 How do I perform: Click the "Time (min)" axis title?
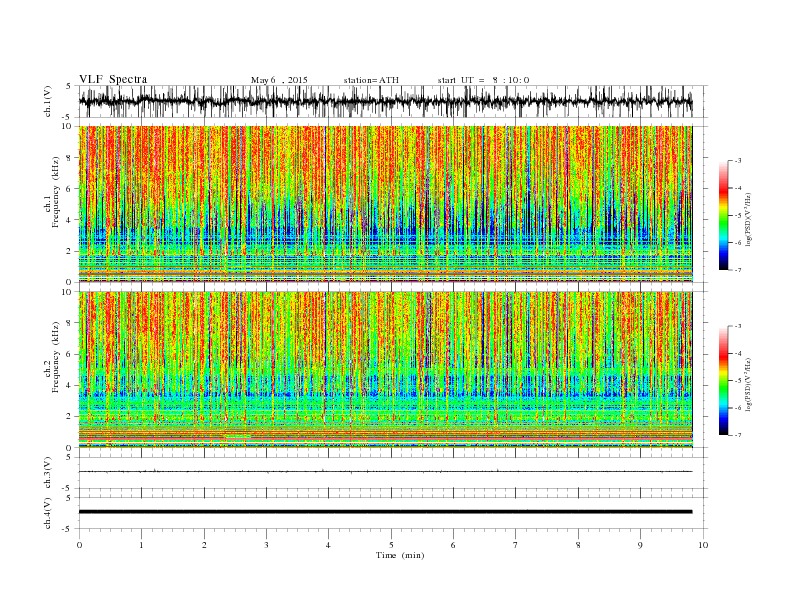point(400,555)
